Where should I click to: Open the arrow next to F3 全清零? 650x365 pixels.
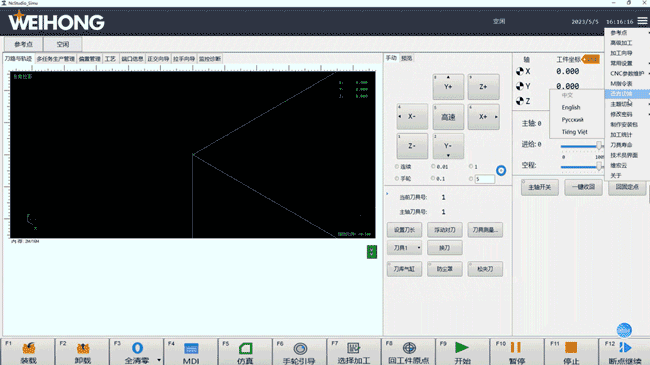(159, 360)
